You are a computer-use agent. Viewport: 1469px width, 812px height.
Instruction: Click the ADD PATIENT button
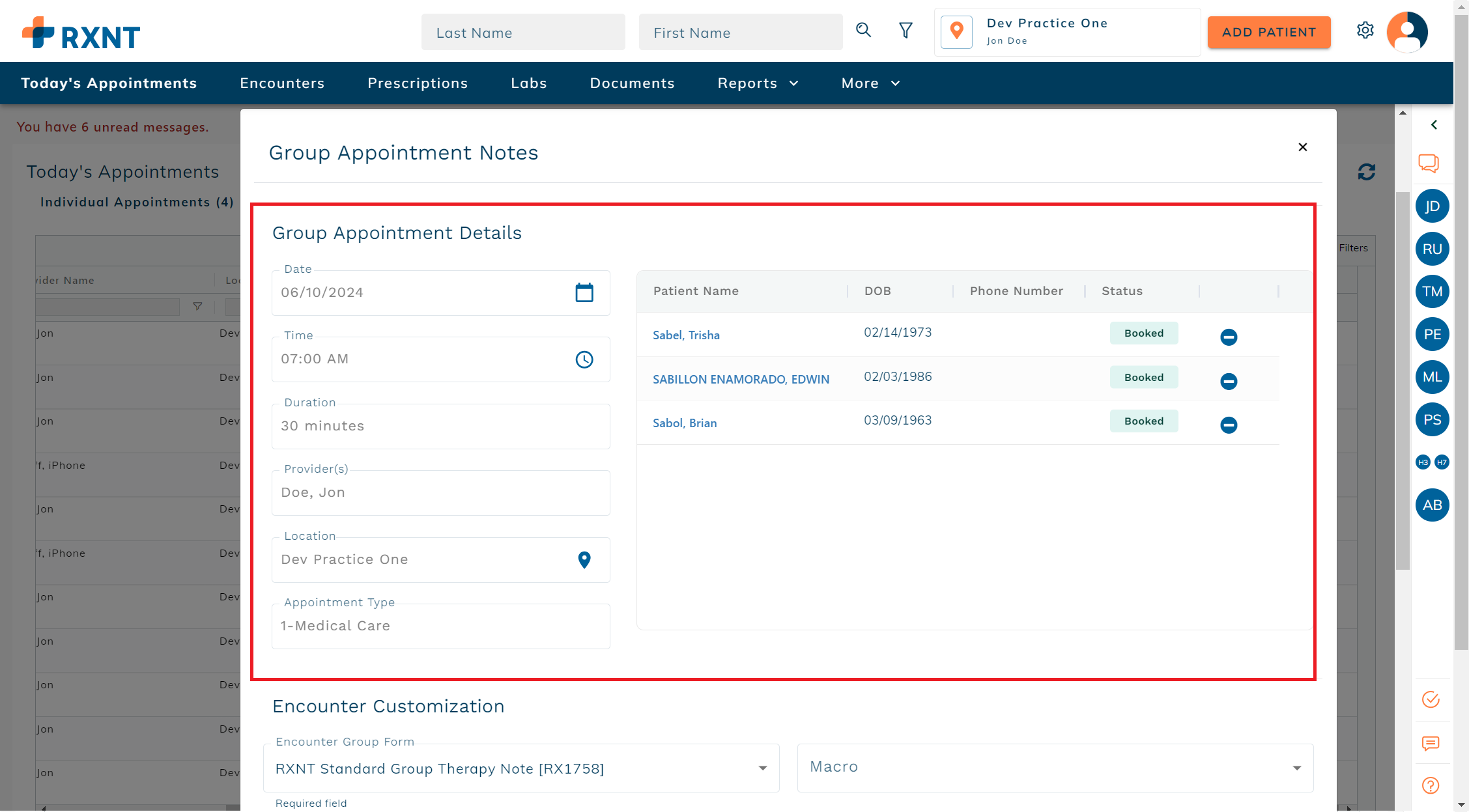click(1269, 32)
